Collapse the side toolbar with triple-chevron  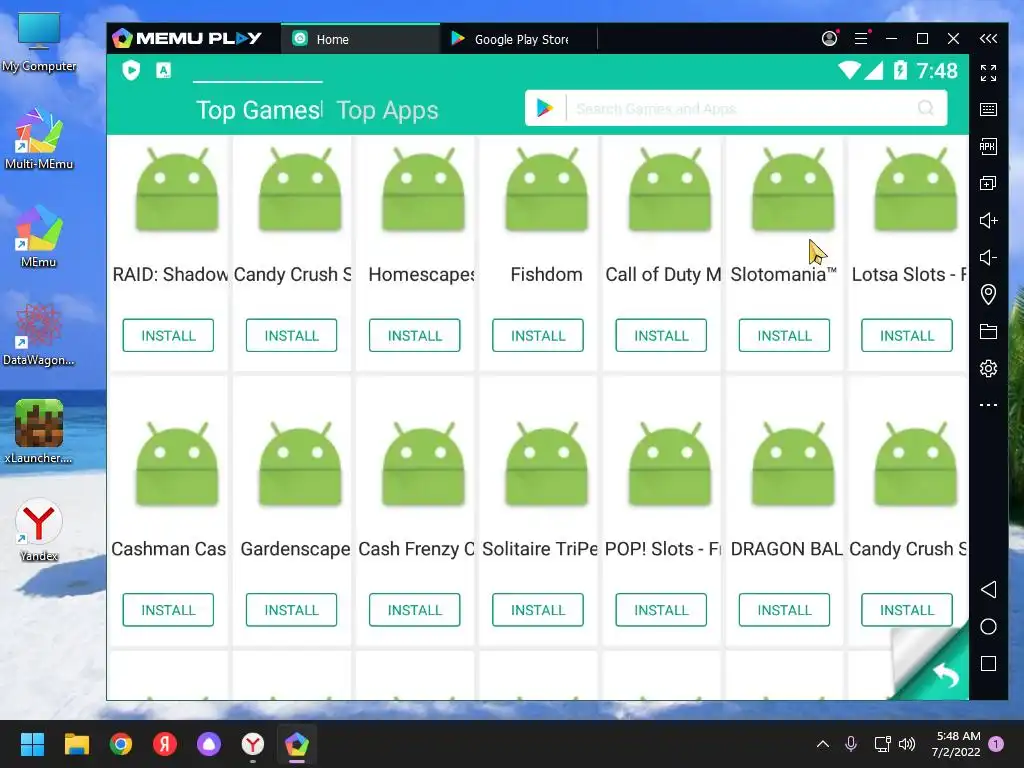(x=988, y=39)
